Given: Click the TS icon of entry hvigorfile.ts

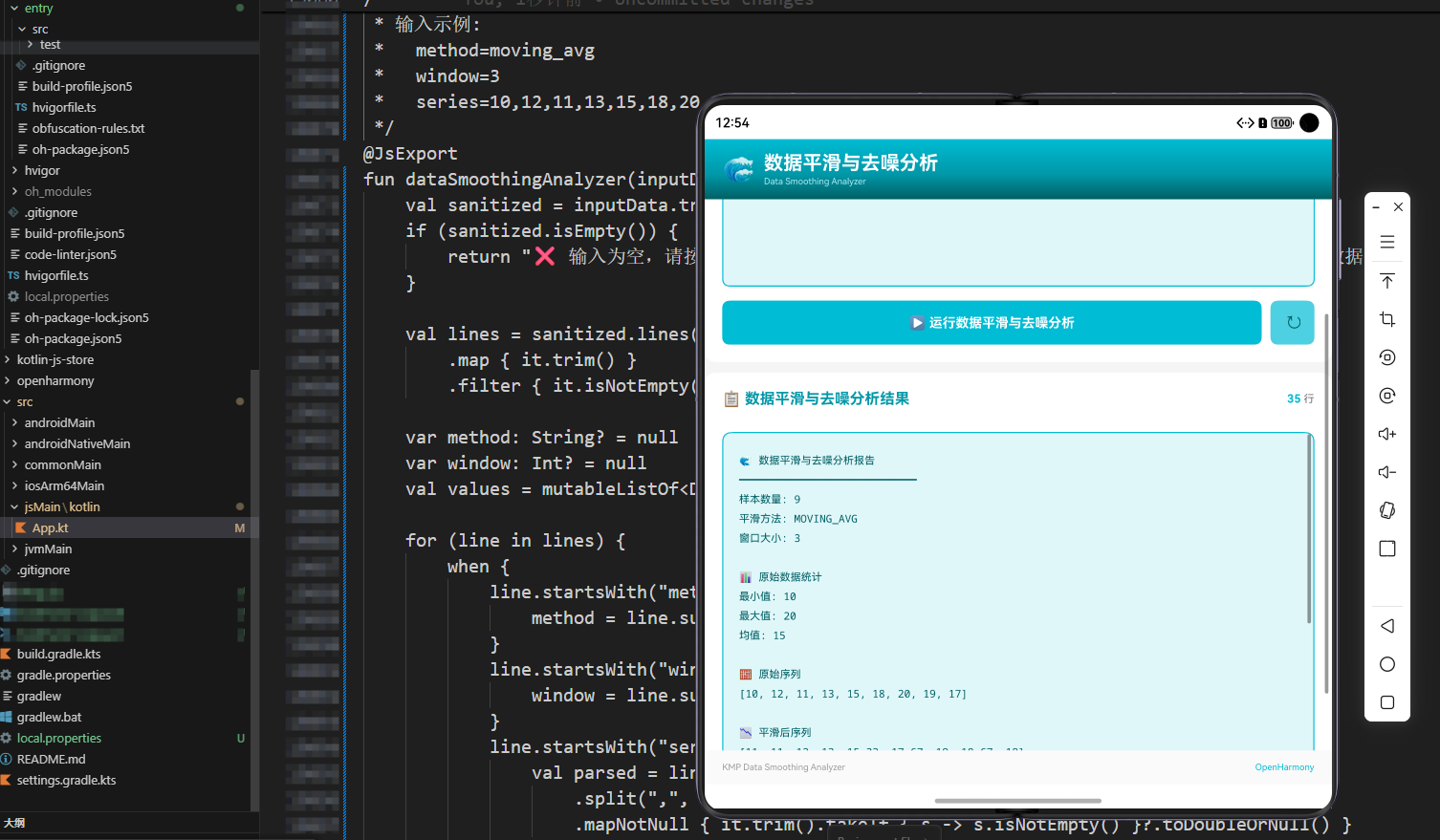Looking at the screenshot, I should (21, 107).
